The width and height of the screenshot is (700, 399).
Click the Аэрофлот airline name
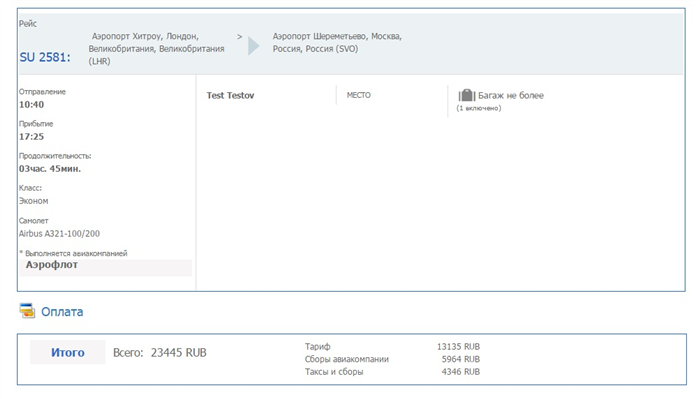click(x=52, y=265)
